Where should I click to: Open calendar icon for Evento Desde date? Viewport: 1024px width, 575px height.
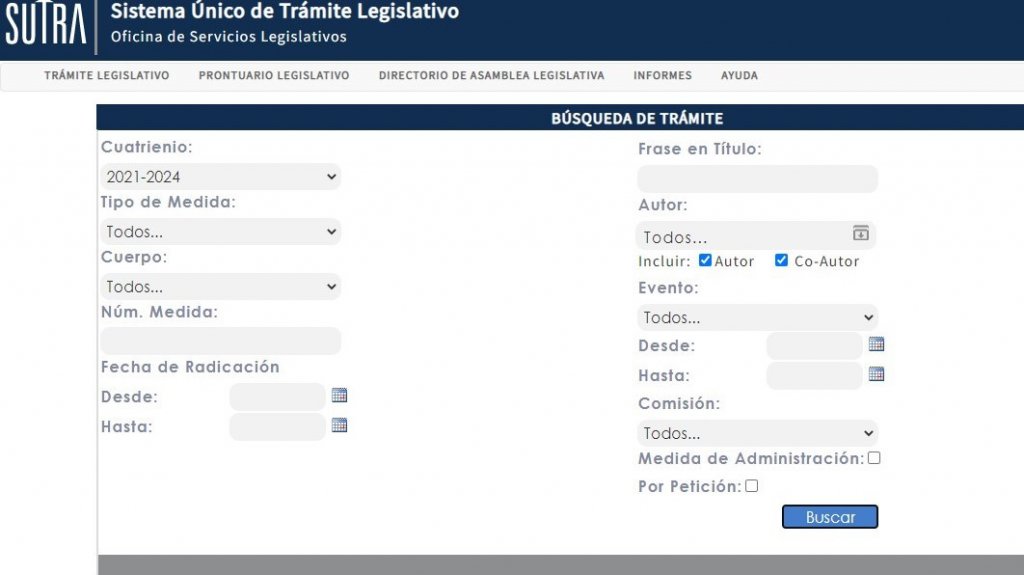click(876, 344)
